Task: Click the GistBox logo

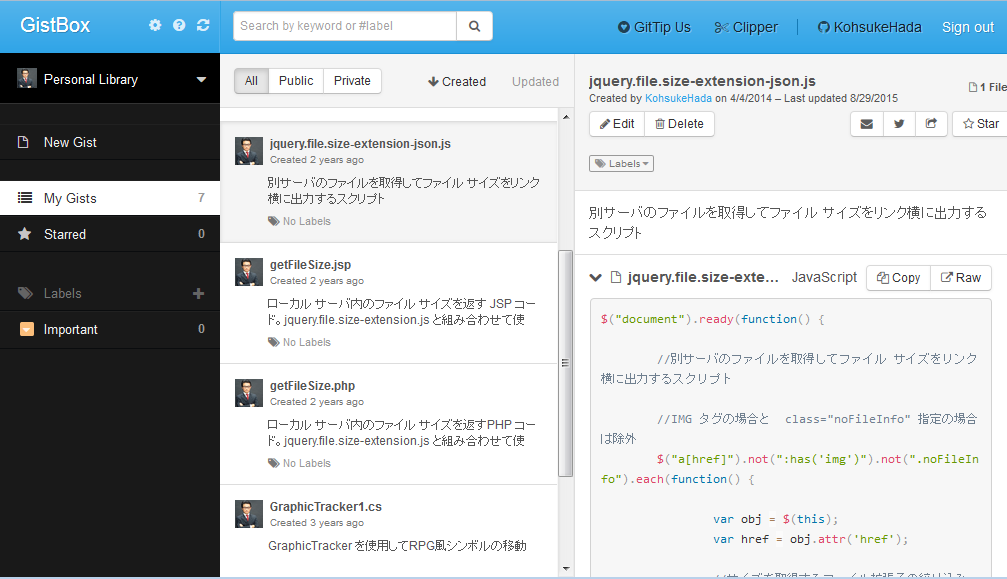Action: 55,25
